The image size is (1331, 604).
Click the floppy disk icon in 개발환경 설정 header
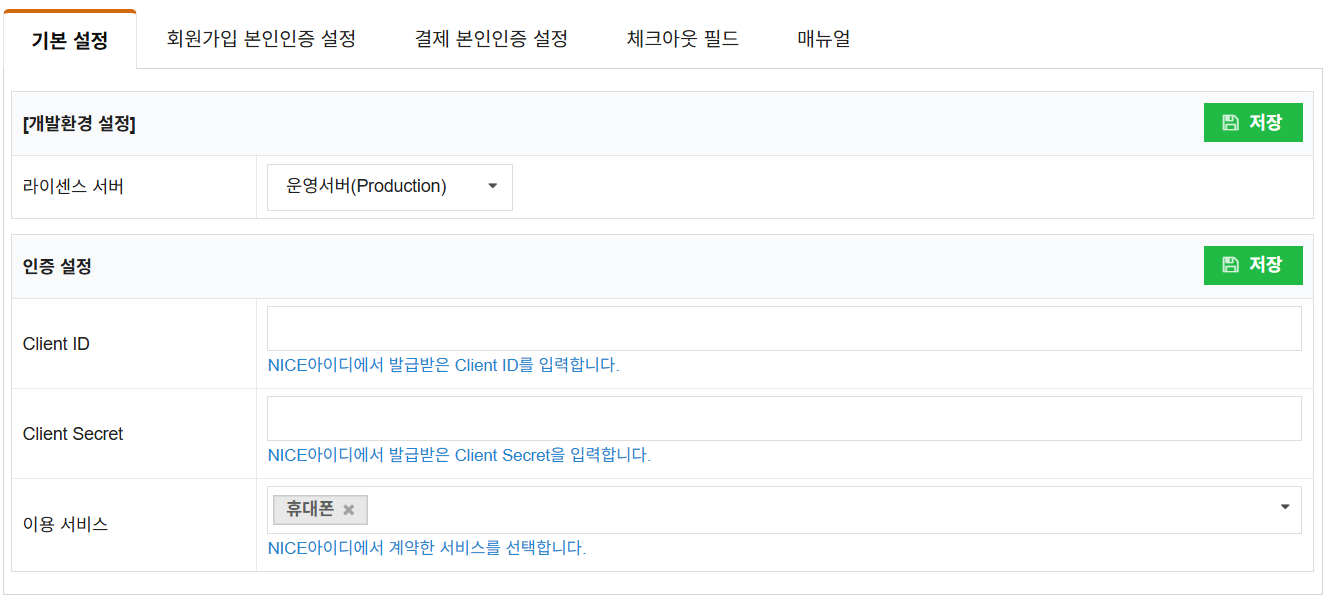tap(1230, 123)
